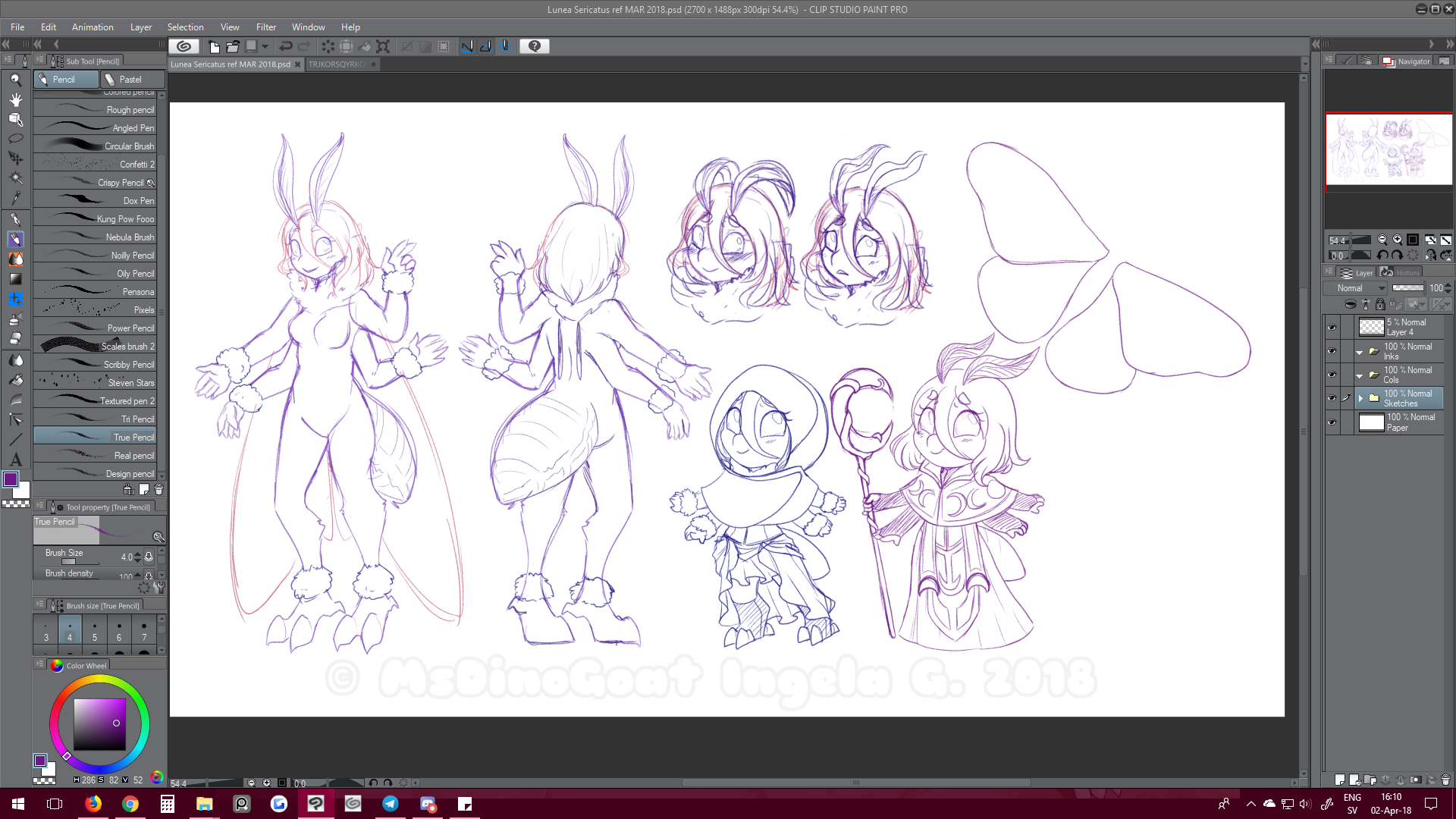This screenshot has width=1456, height=819.
Task: Select the Eyedropper tool
Action: tap(15, 198)
